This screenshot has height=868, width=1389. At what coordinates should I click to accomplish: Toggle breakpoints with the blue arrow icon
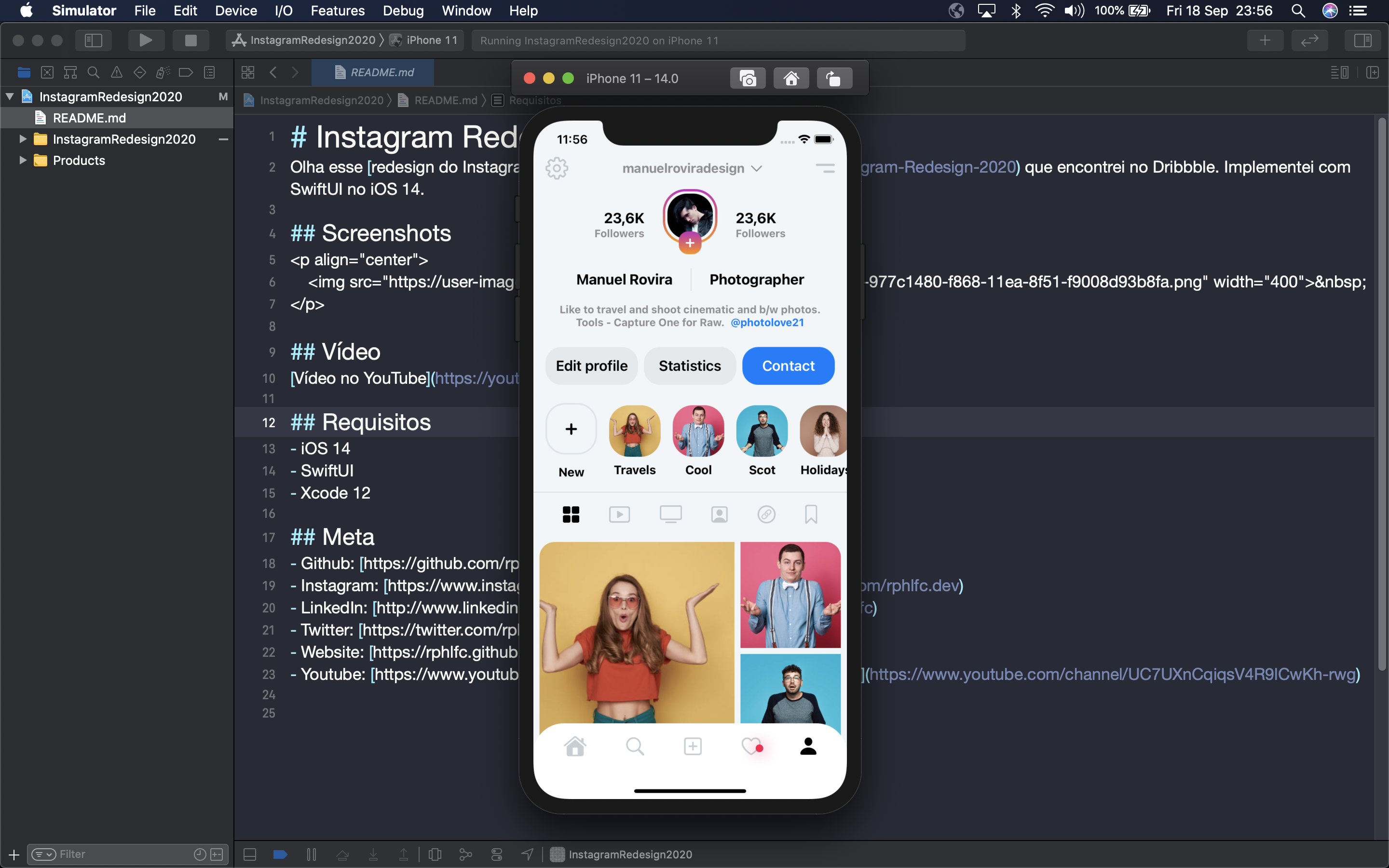[280, 854]
